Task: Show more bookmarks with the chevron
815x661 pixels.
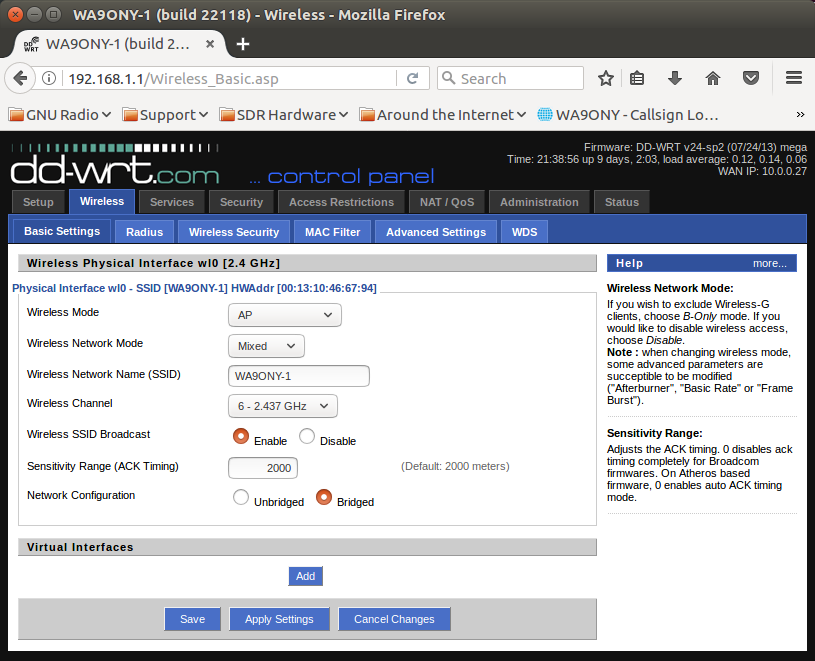Action: [x=800, y=114]
